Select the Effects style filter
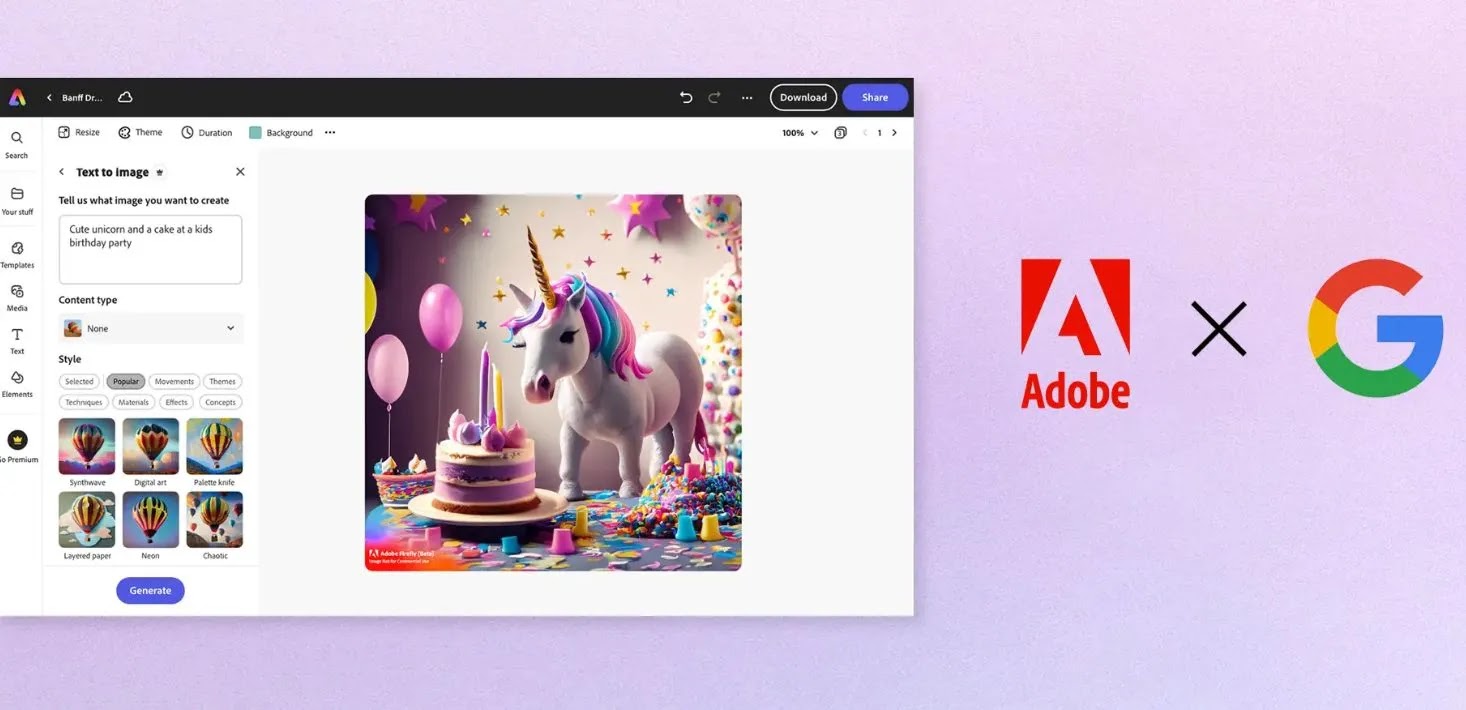 177,402
